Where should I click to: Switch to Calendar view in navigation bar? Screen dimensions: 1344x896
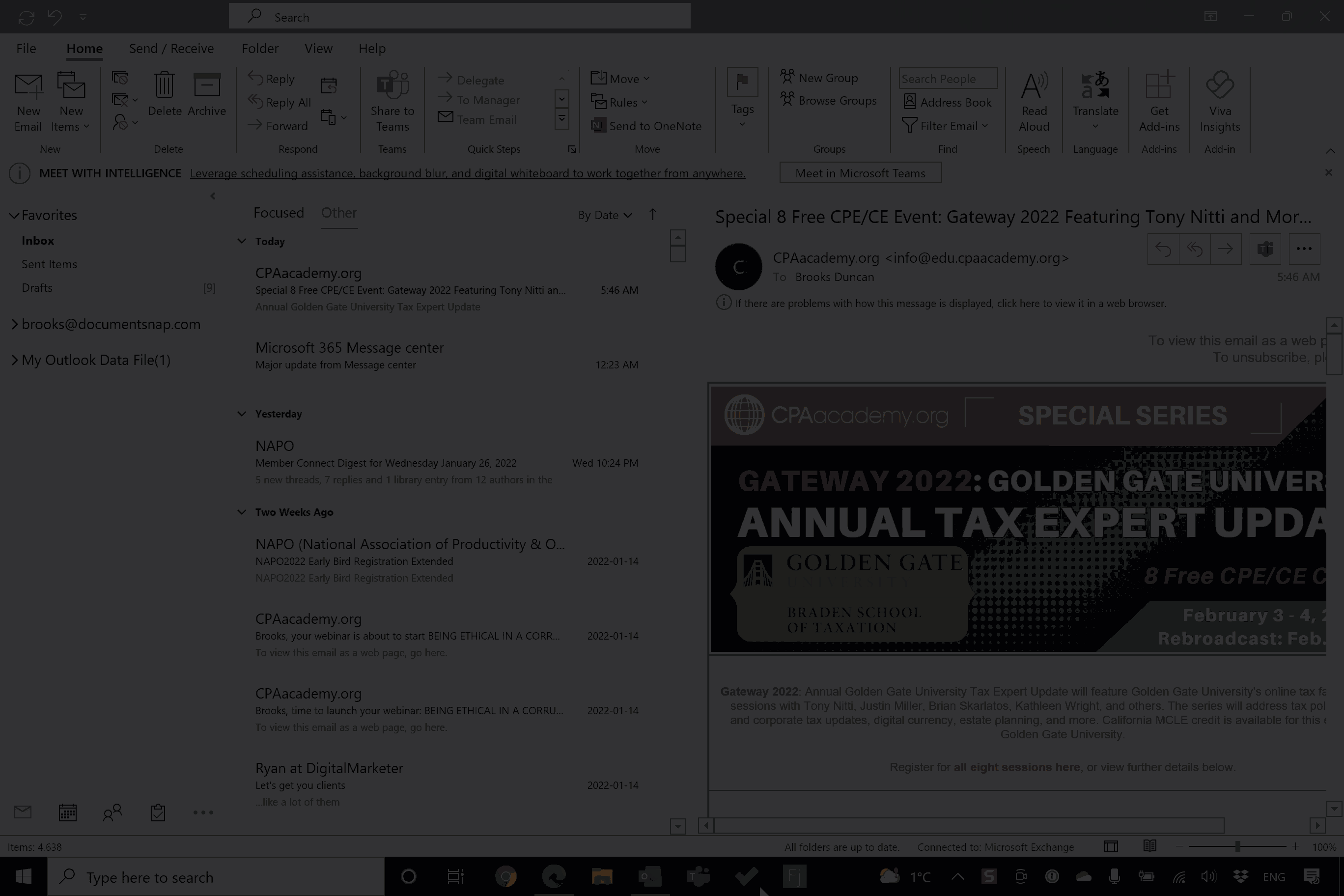(x=67, y=812)
